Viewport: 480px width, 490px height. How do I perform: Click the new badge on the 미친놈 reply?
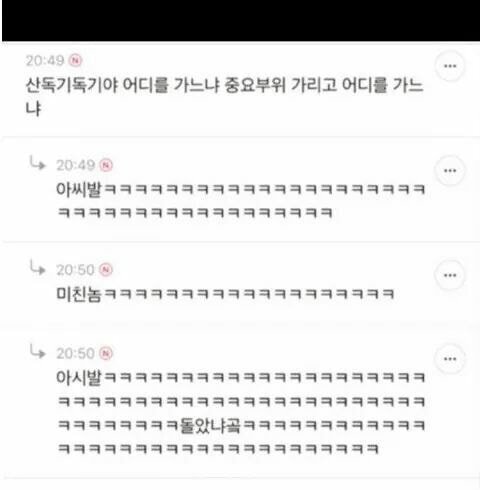106,270
